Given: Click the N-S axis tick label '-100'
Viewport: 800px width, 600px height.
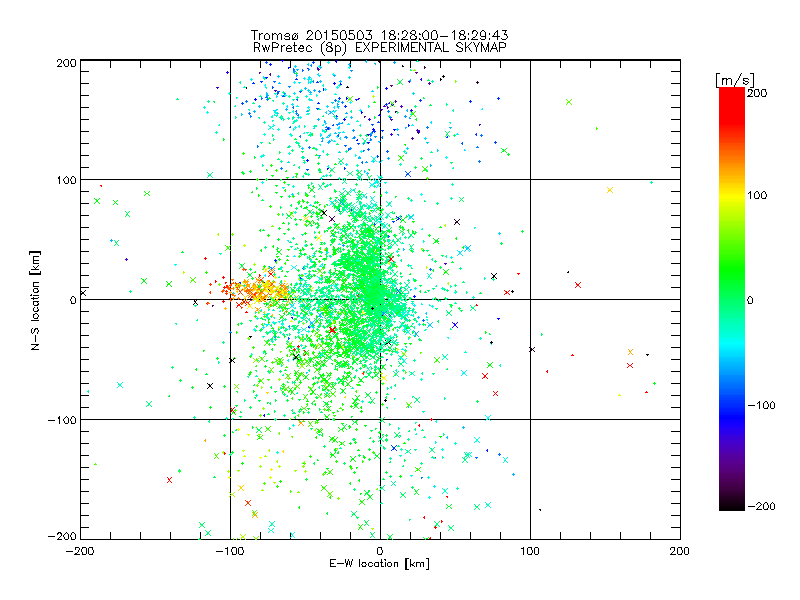Looking at the screenshot, I should pyautogui.click(x=62, y=420).
